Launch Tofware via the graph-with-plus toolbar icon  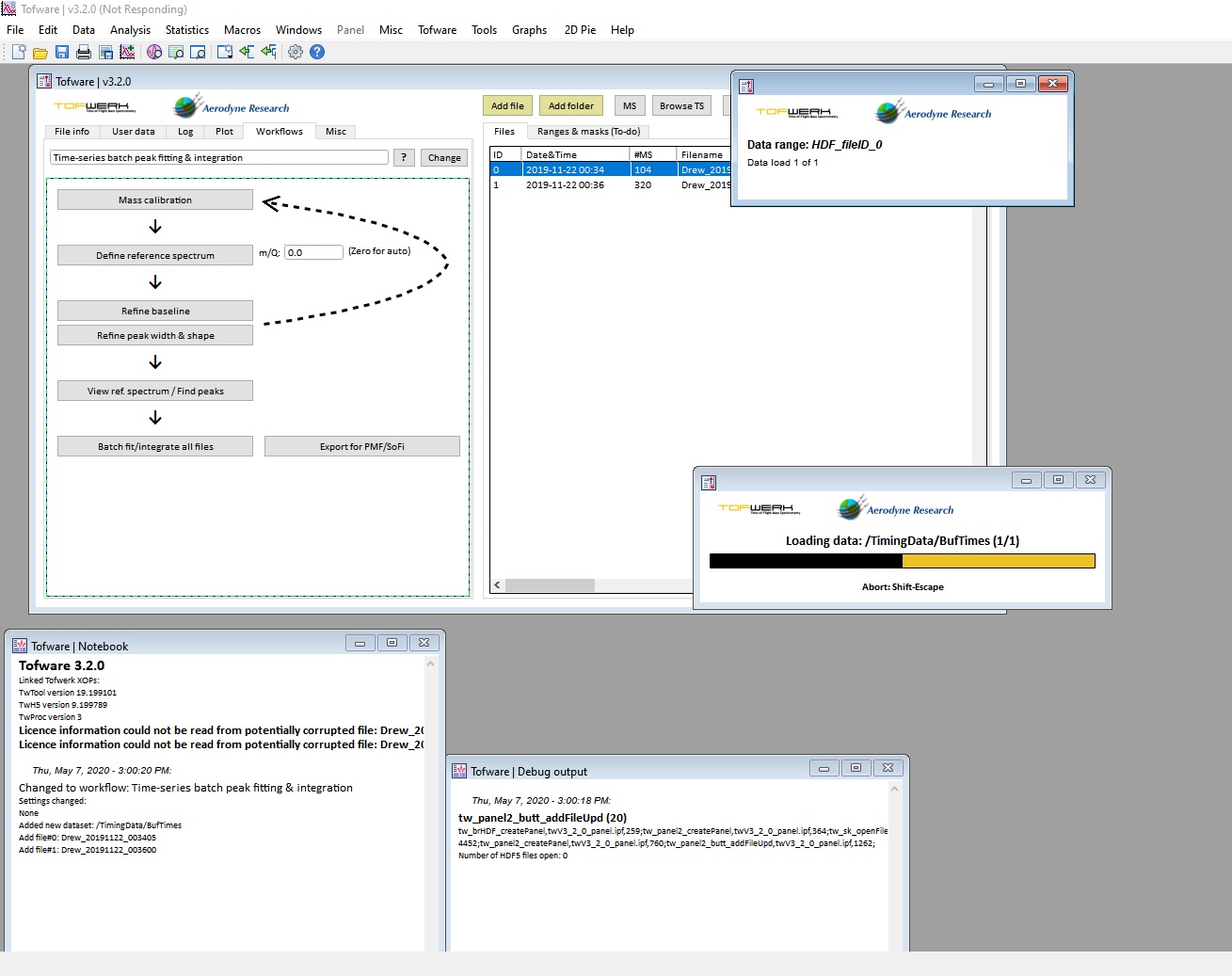tap(127, 52)
